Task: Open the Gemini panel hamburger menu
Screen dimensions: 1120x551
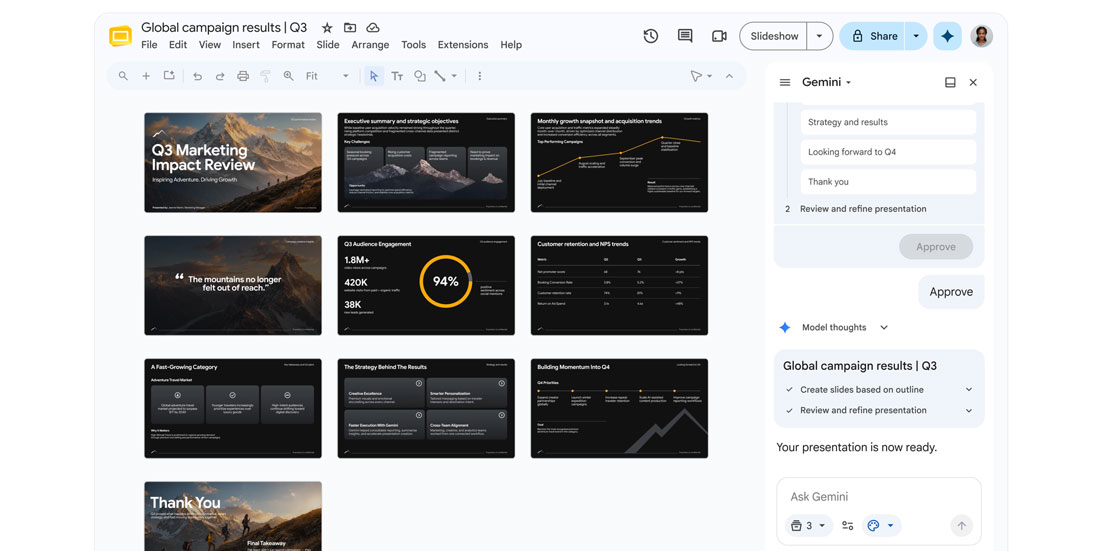Action: click(x=785, y=82)
